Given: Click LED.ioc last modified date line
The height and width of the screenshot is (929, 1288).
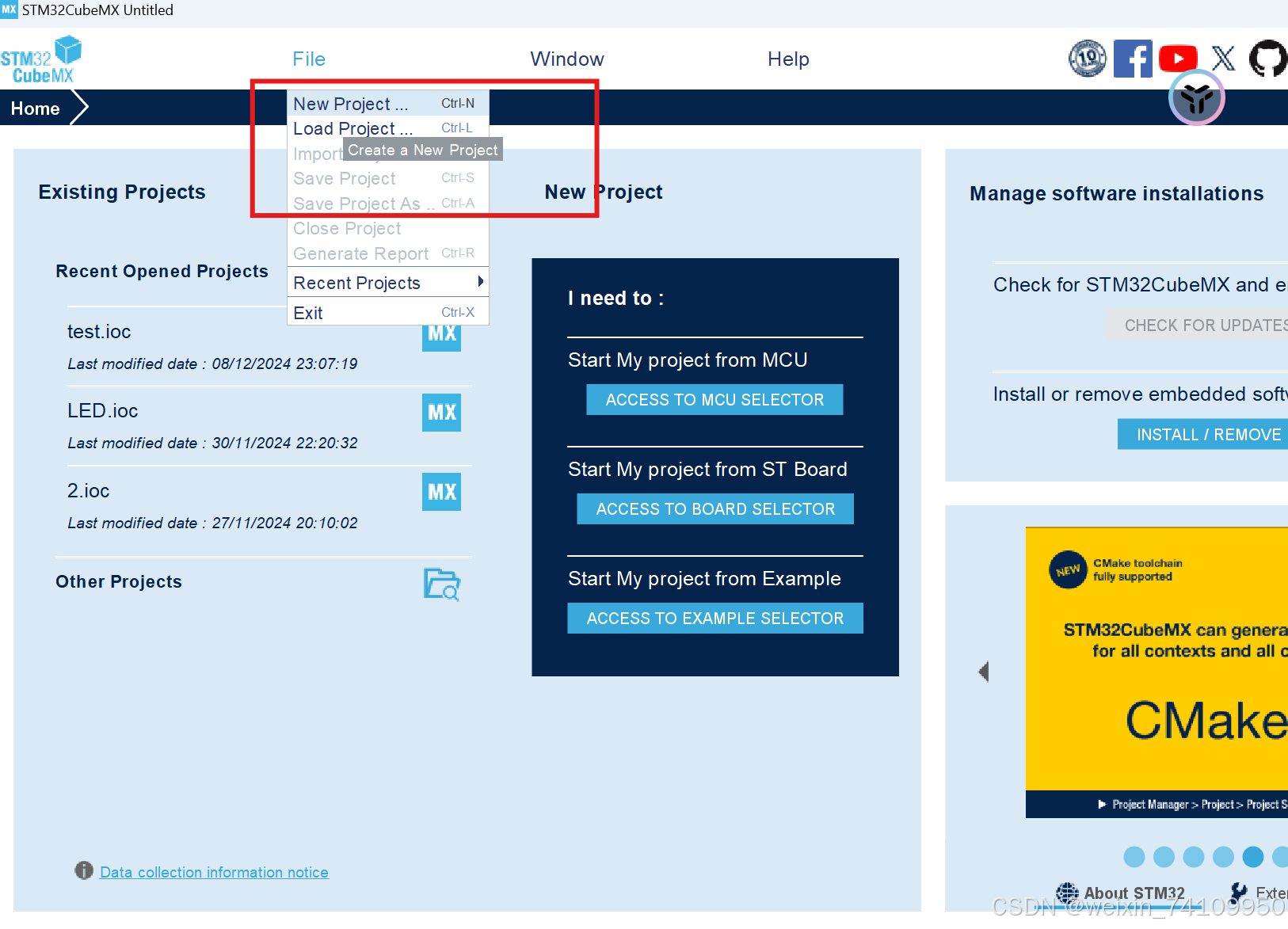Looking at the screenshot, I should [x=212, y=443].
